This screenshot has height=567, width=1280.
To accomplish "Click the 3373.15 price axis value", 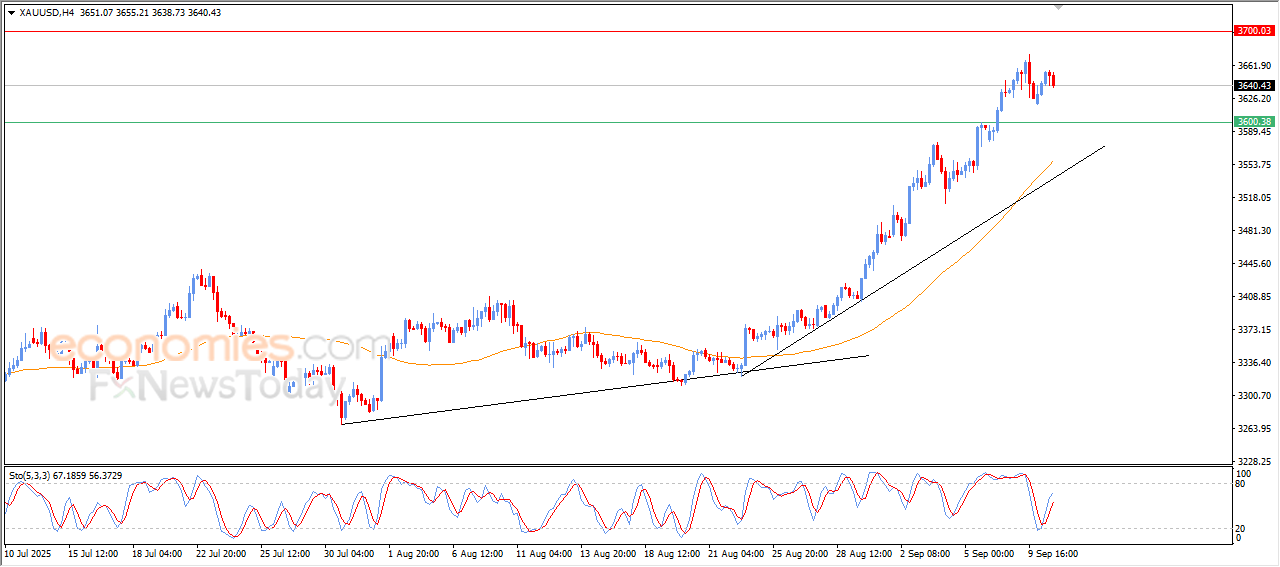I will (1254, 330).
